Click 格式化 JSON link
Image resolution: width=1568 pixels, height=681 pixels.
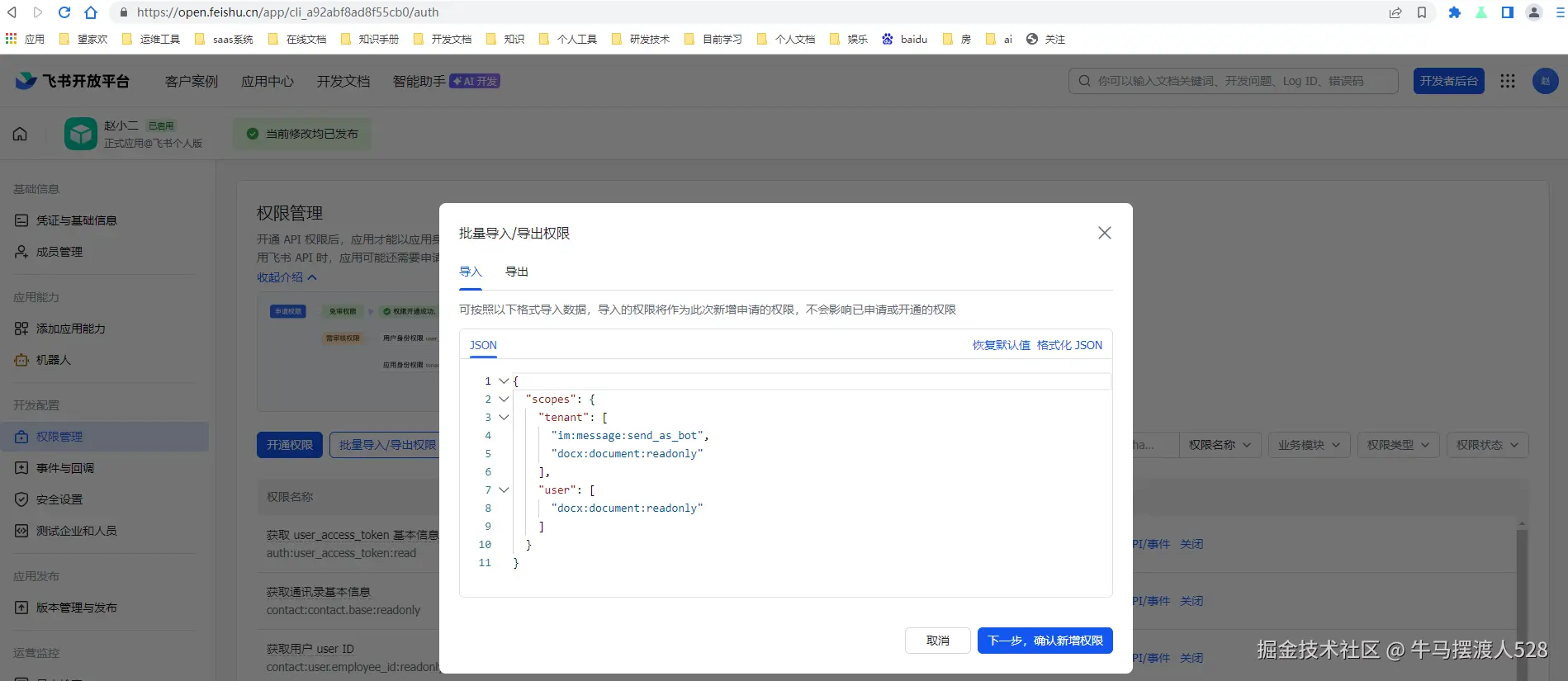click(x=1069, y=345)
